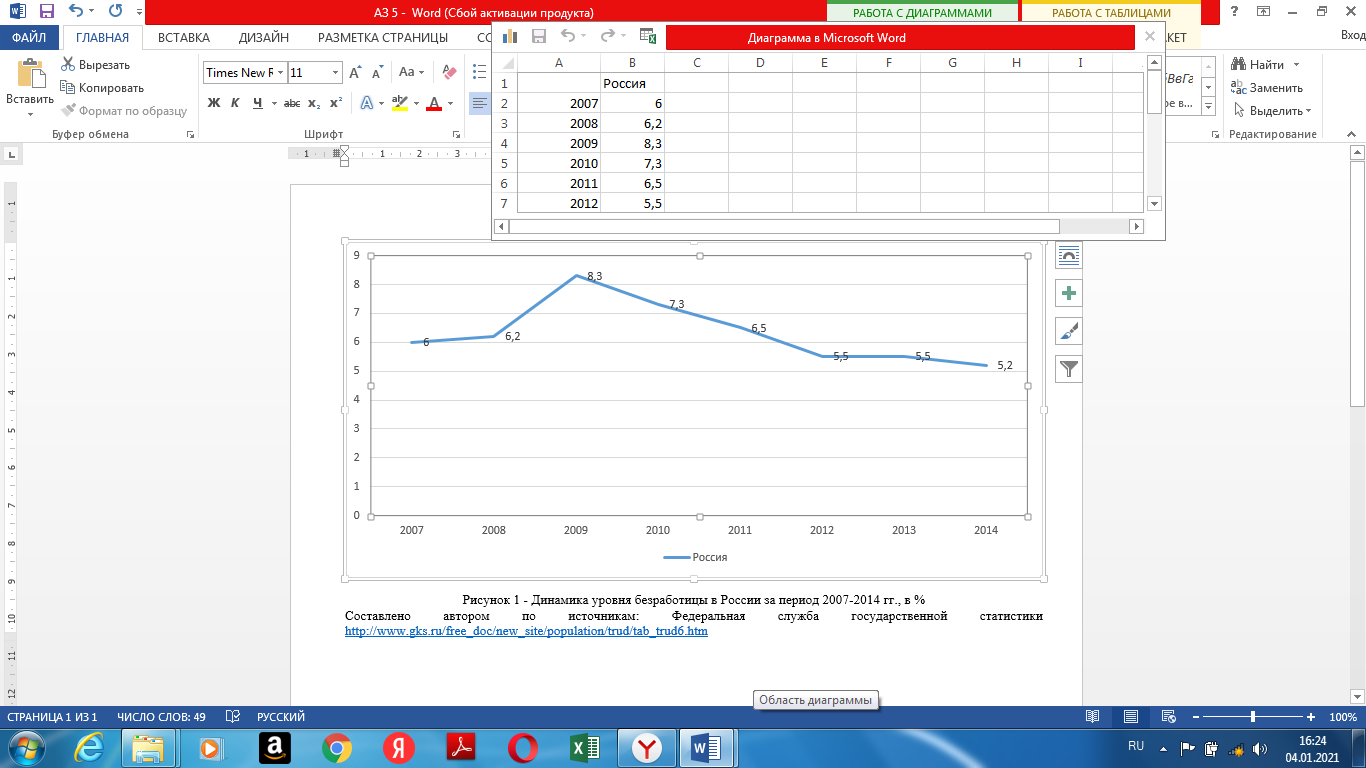This screenshot has width=1366, height=768.
Task: Open the gks.ru source hyperlink
Action: 526,631
